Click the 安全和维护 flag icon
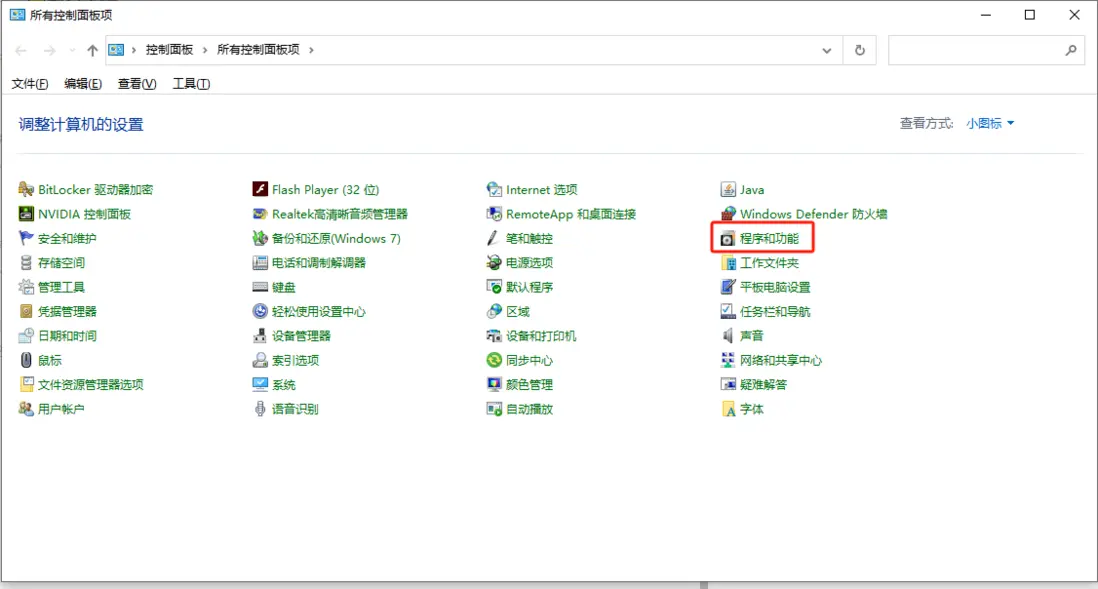Screen dimensions: 1098x589 [26, 238]
